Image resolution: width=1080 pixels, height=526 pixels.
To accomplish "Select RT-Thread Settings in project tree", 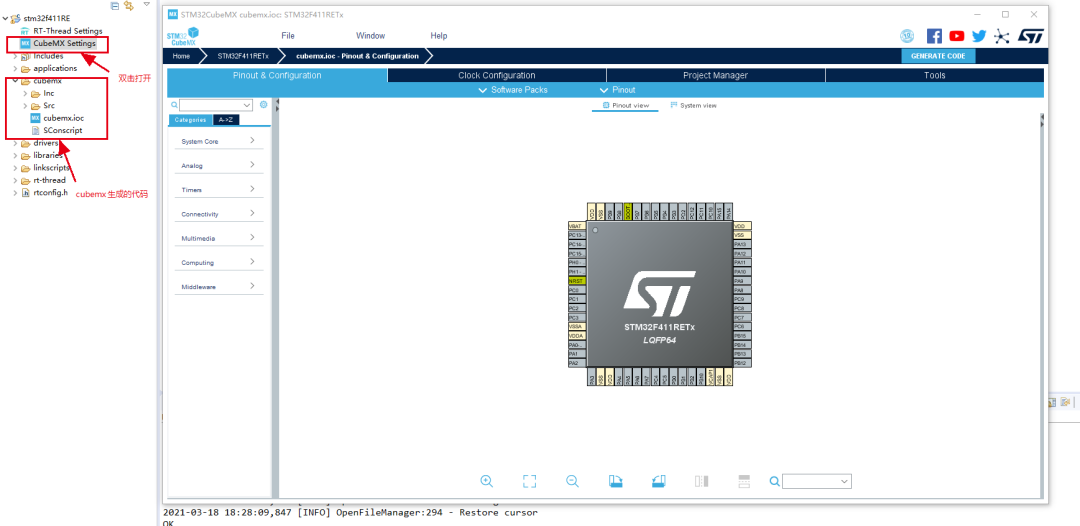I will [68, 31].
